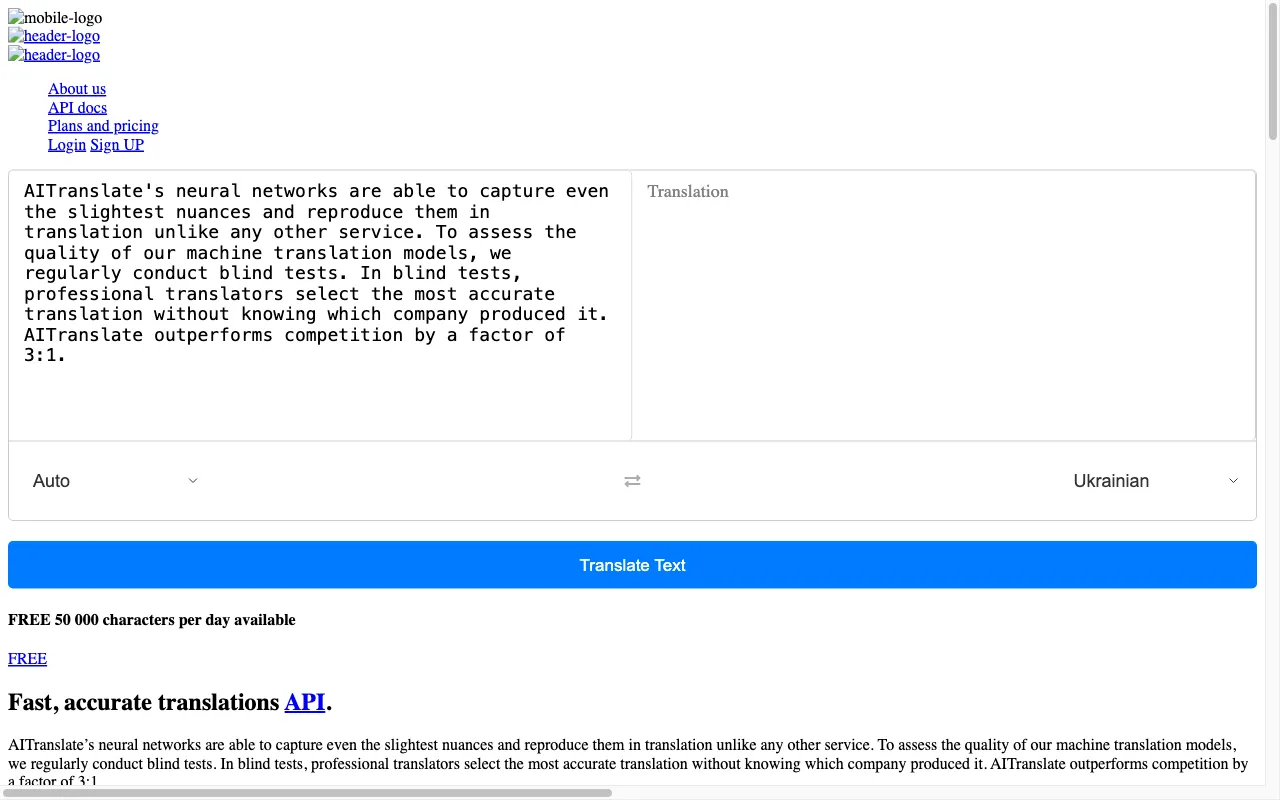This screenshot has height=800, width=1280.
Task: Click inside the source text area
Action: (320, 305)
